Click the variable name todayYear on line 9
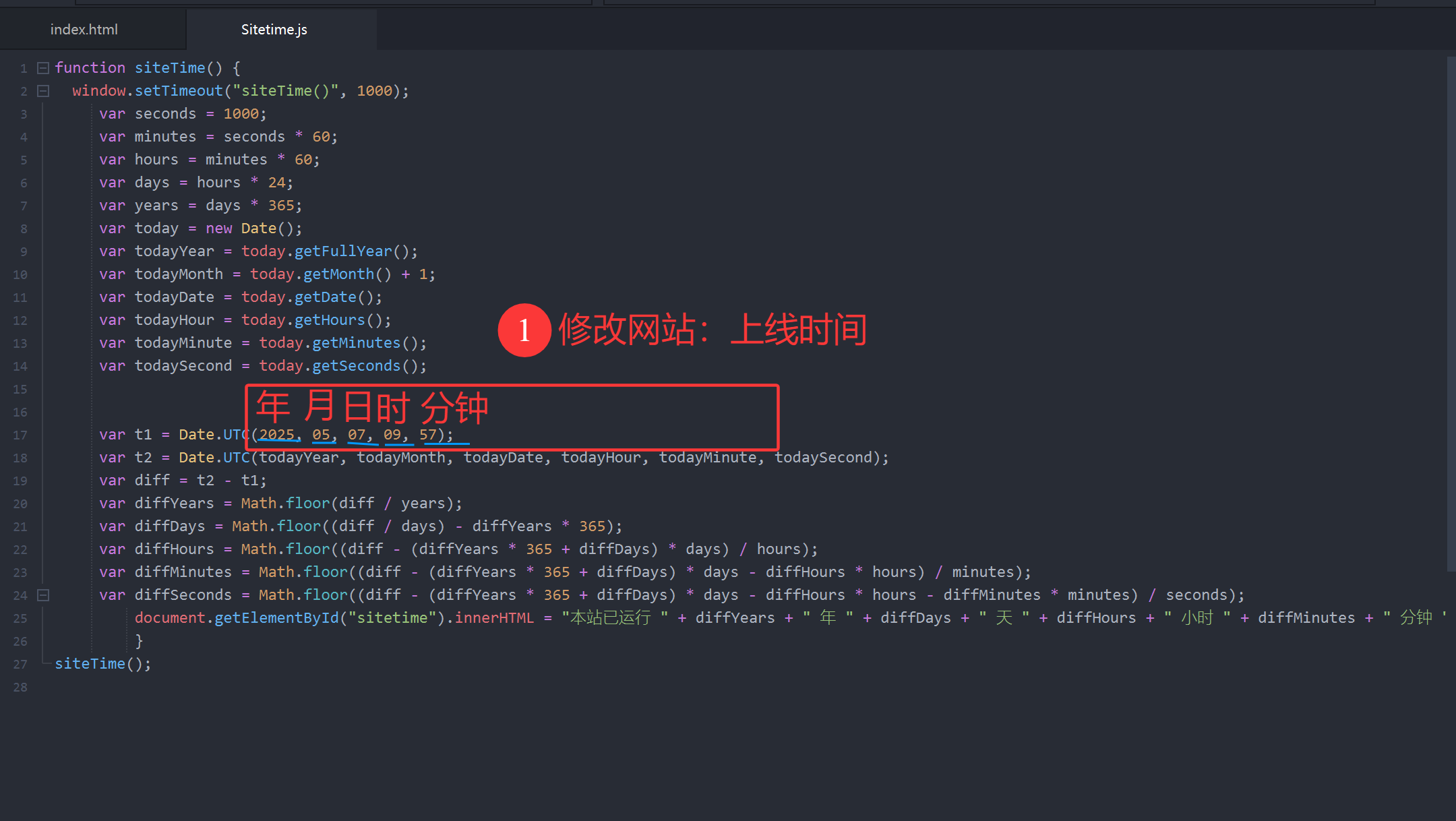 click(175, 251)
